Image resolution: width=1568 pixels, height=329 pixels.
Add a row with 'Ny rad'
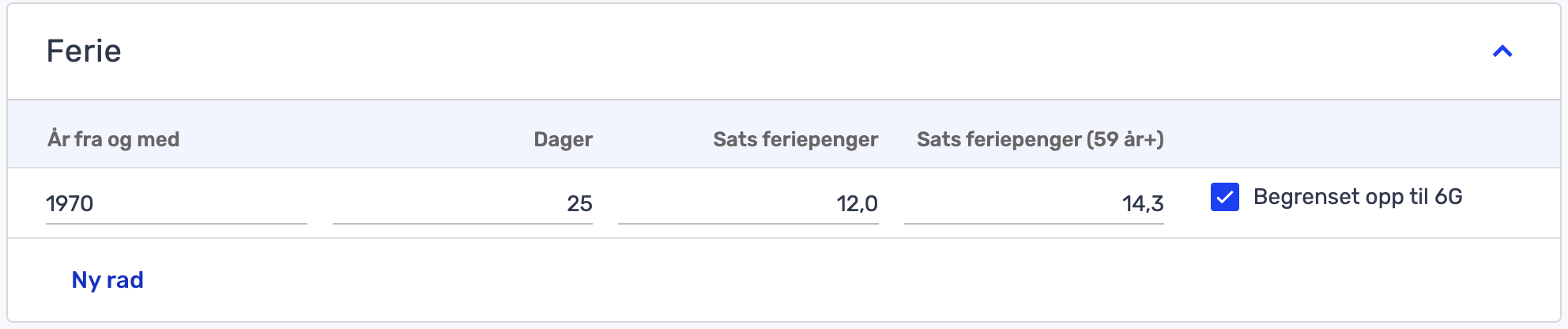[x=107, y=280]
